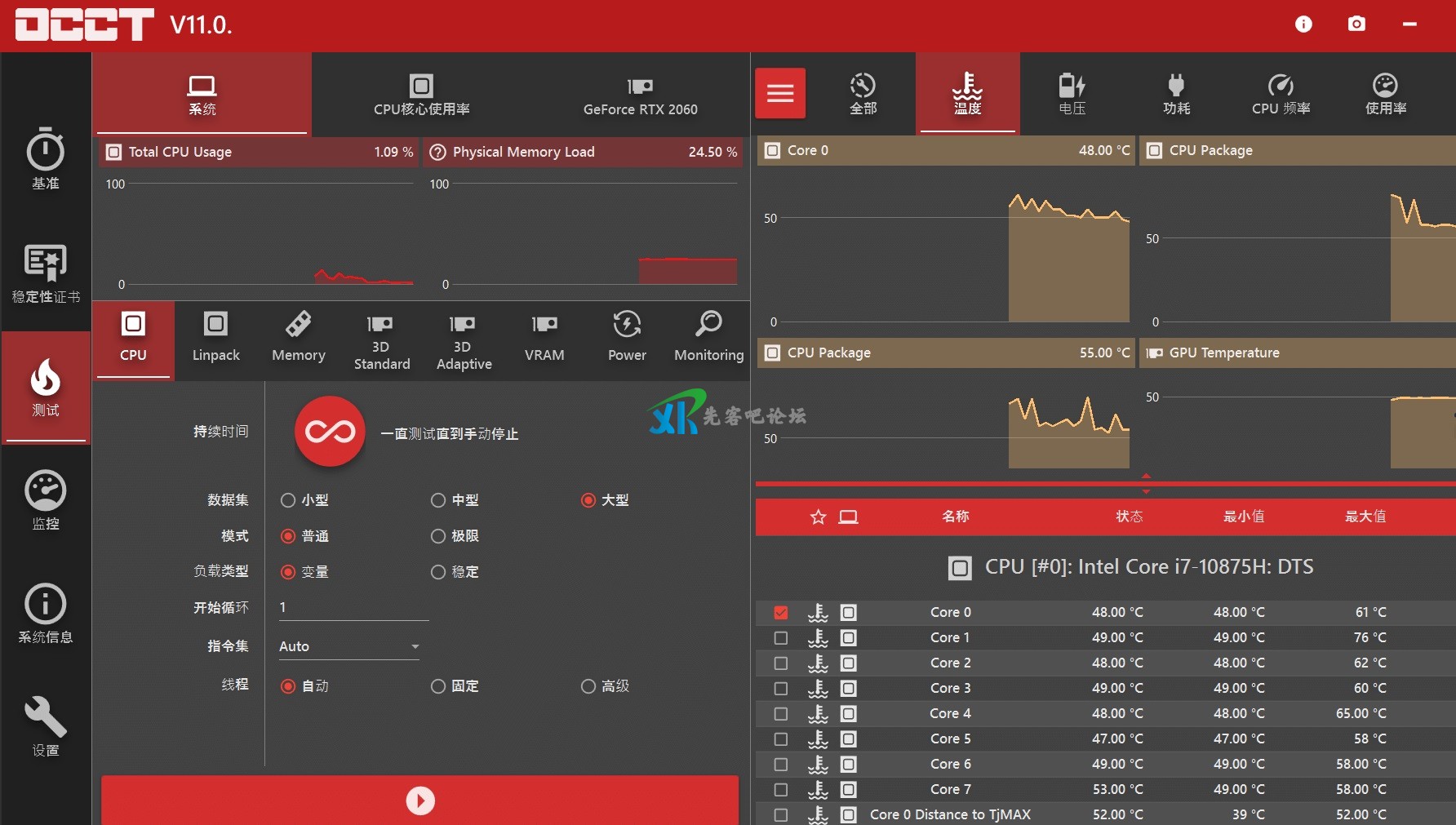Switch to the 电压 voltage tab

coord(1072,93)
